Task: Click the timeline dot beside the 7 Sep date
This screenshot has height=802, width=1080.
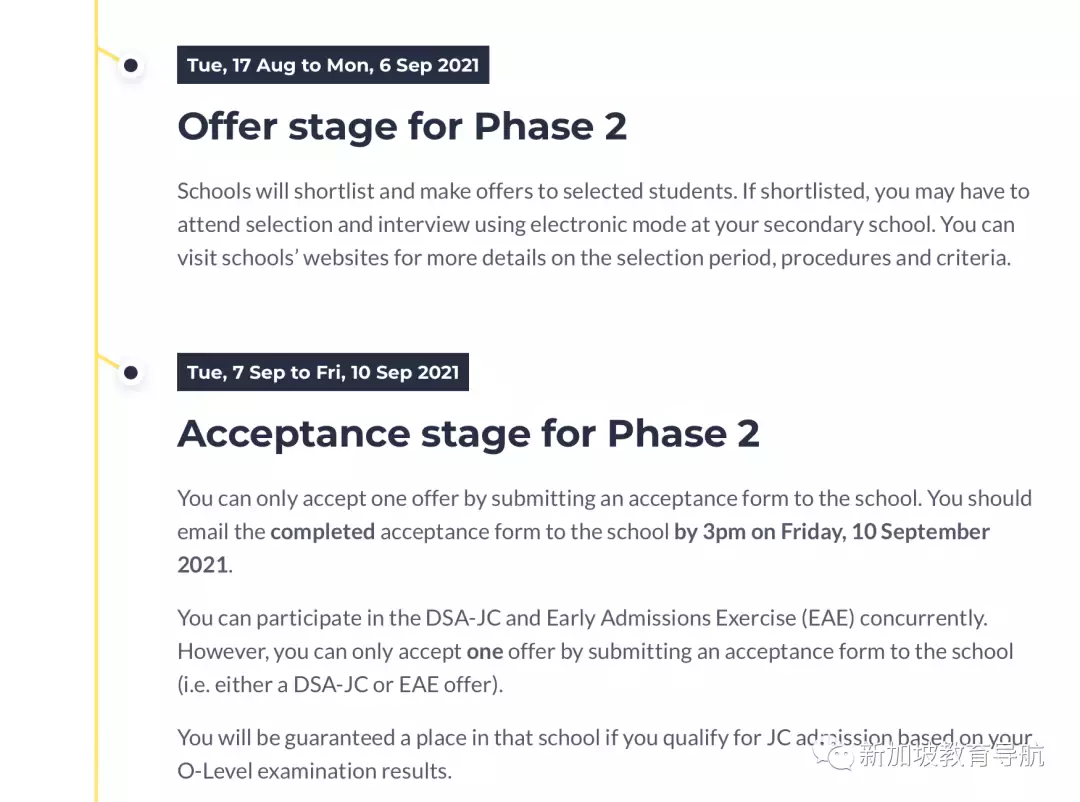Action: tap(131, 374)
